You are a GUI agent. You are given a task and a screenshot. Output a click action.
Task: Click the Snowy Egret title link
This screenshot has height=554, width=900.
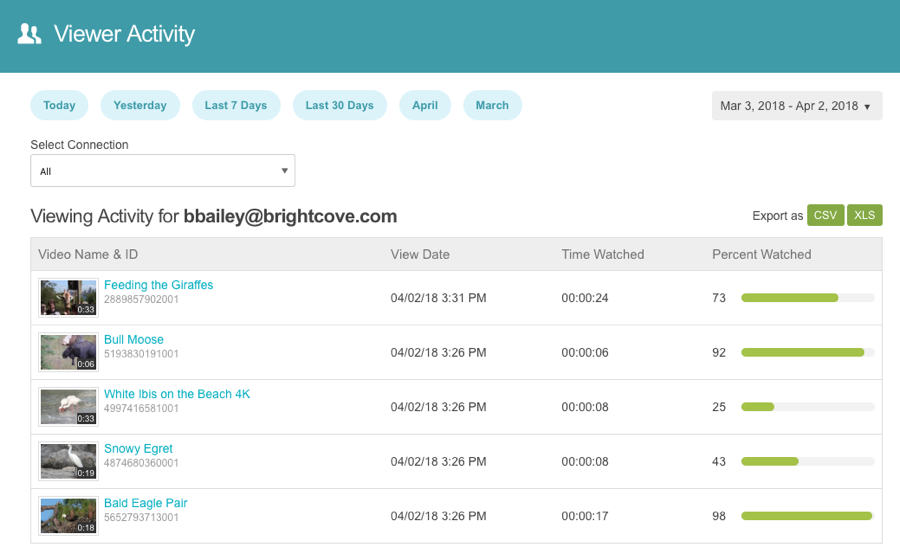coord(138,449)
